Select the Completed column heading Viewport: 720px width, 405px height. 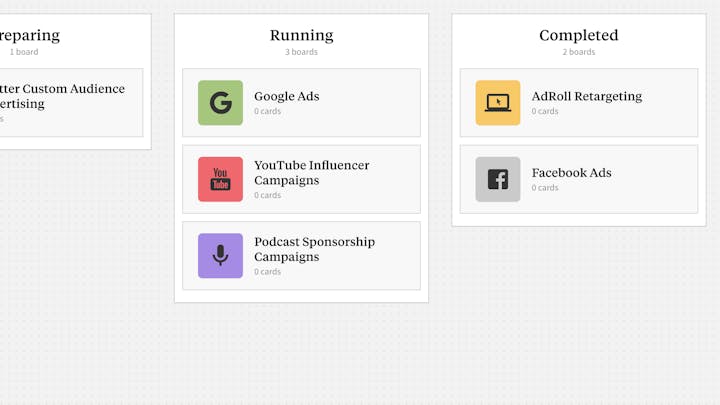tap(579, 35)
